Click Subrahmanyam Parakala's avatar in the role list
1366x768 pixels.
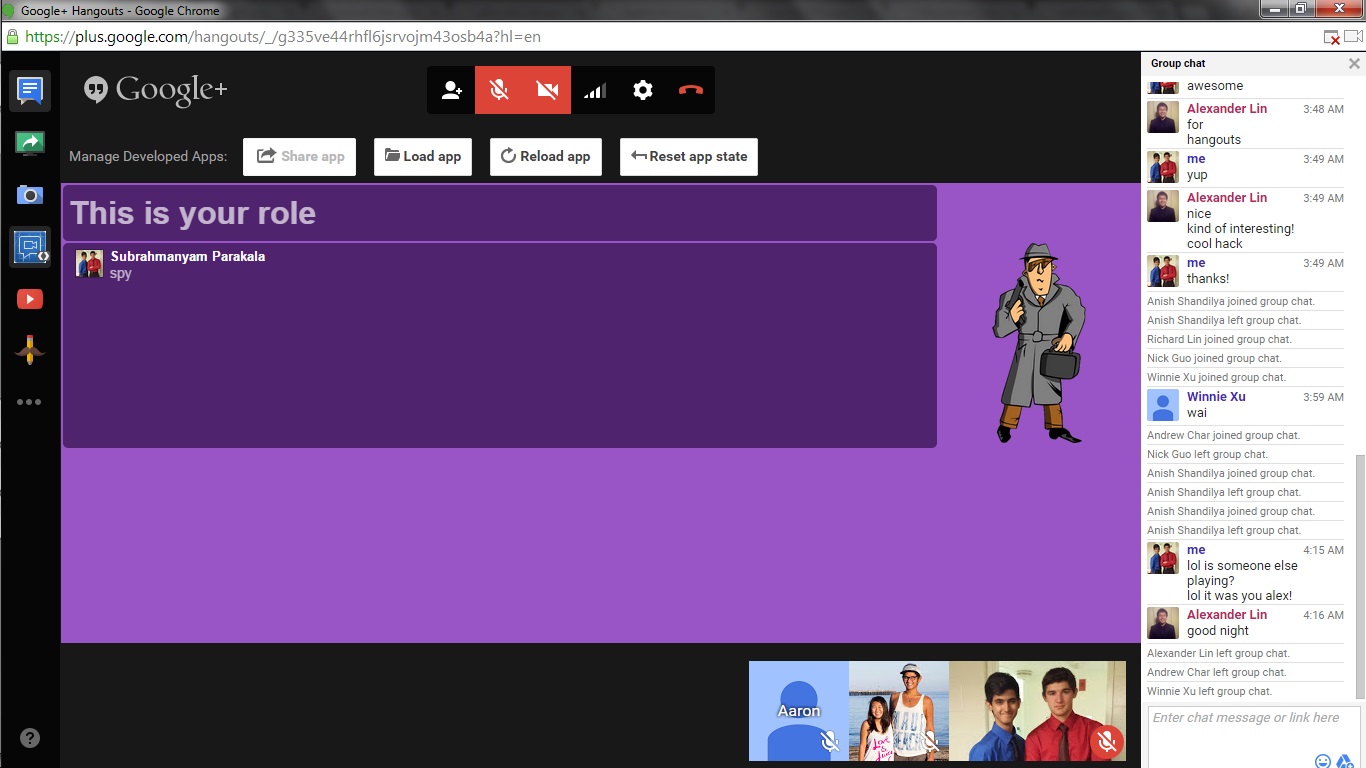pyautogui.click(x=89, y=263)
